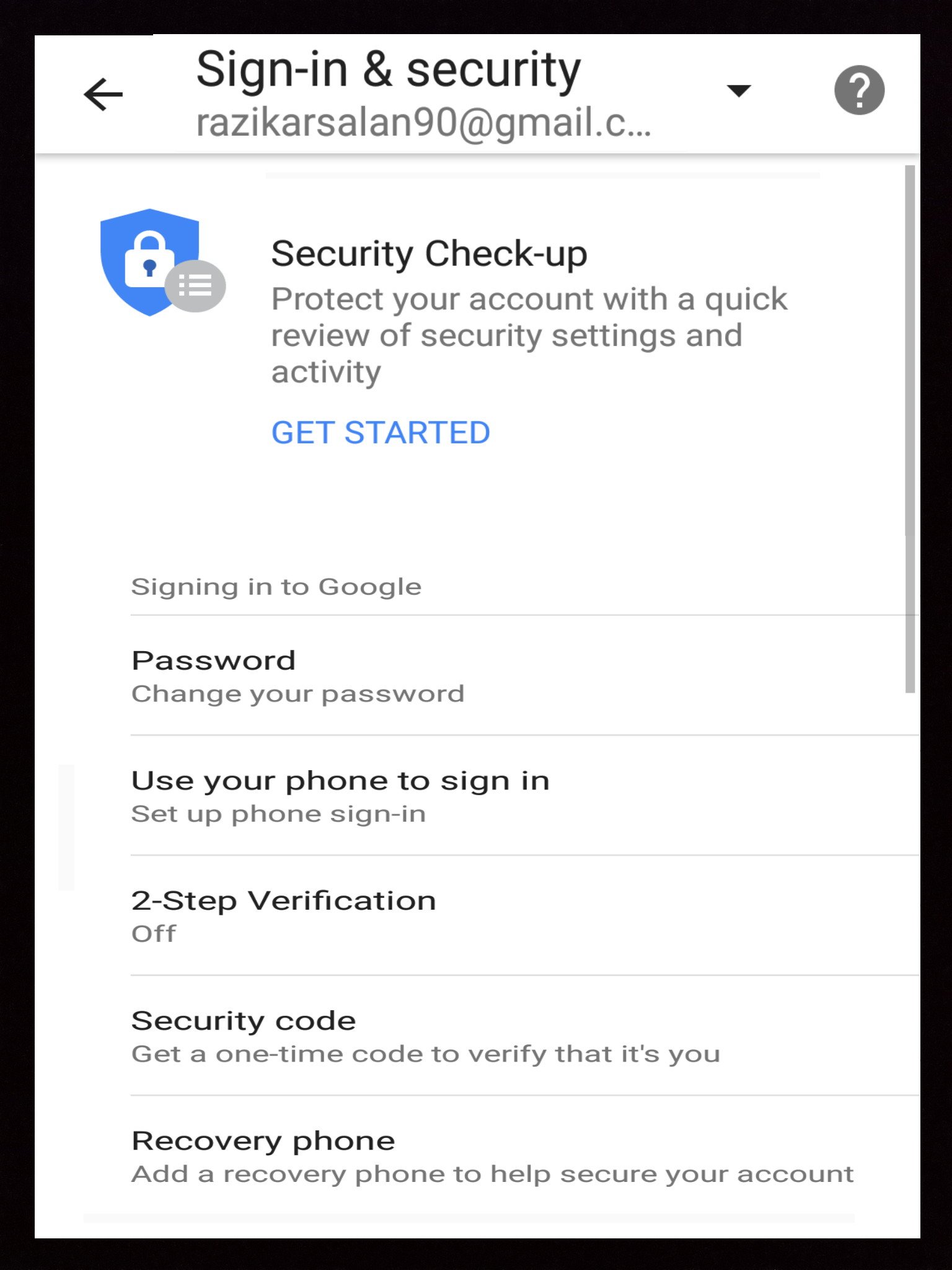952x1270 pixels.
Task: Tap Set up phone sign-in text
Action: pos(279,814)
